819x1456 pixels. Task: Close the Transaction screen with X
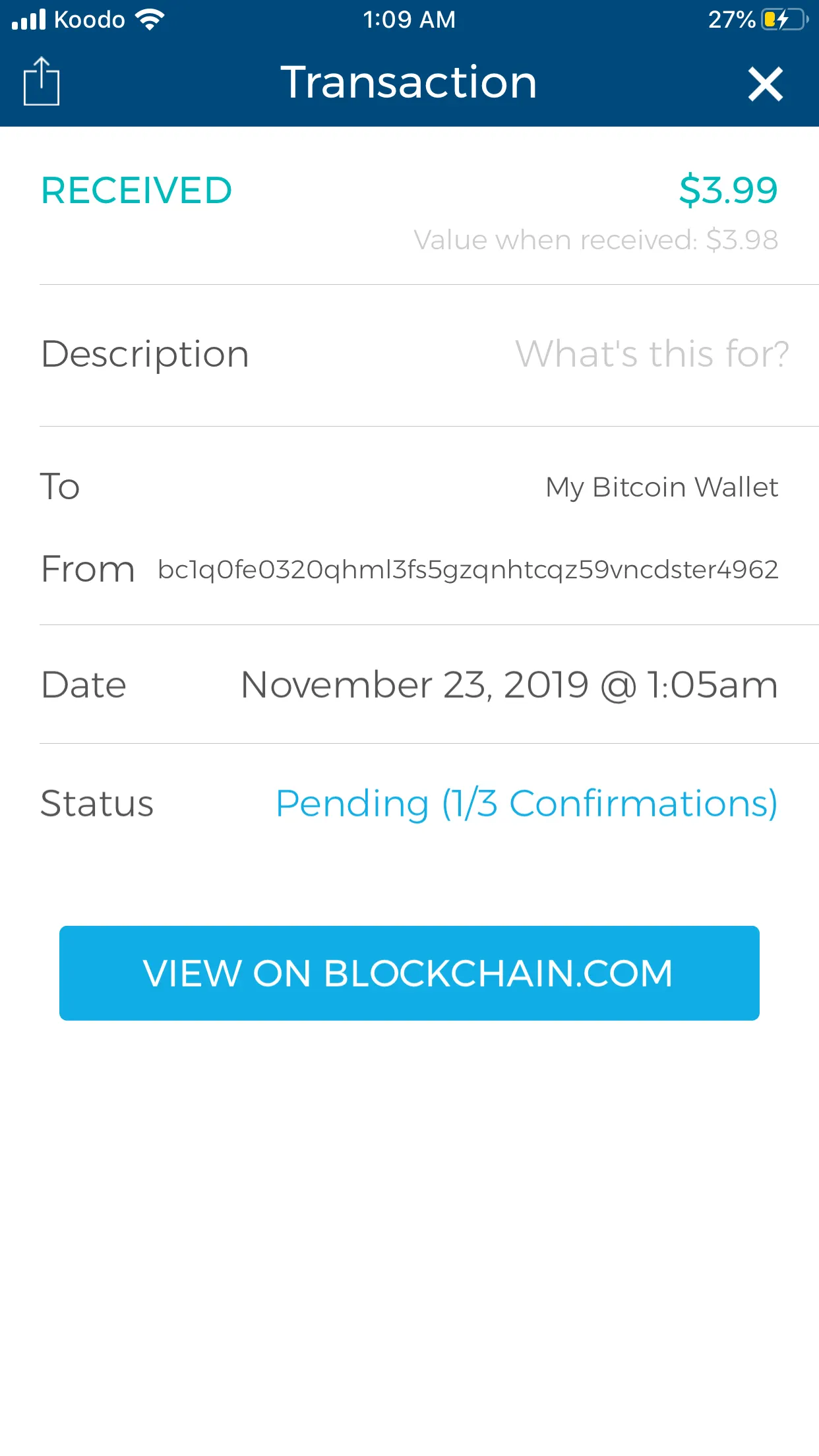(x=765, y=84)
